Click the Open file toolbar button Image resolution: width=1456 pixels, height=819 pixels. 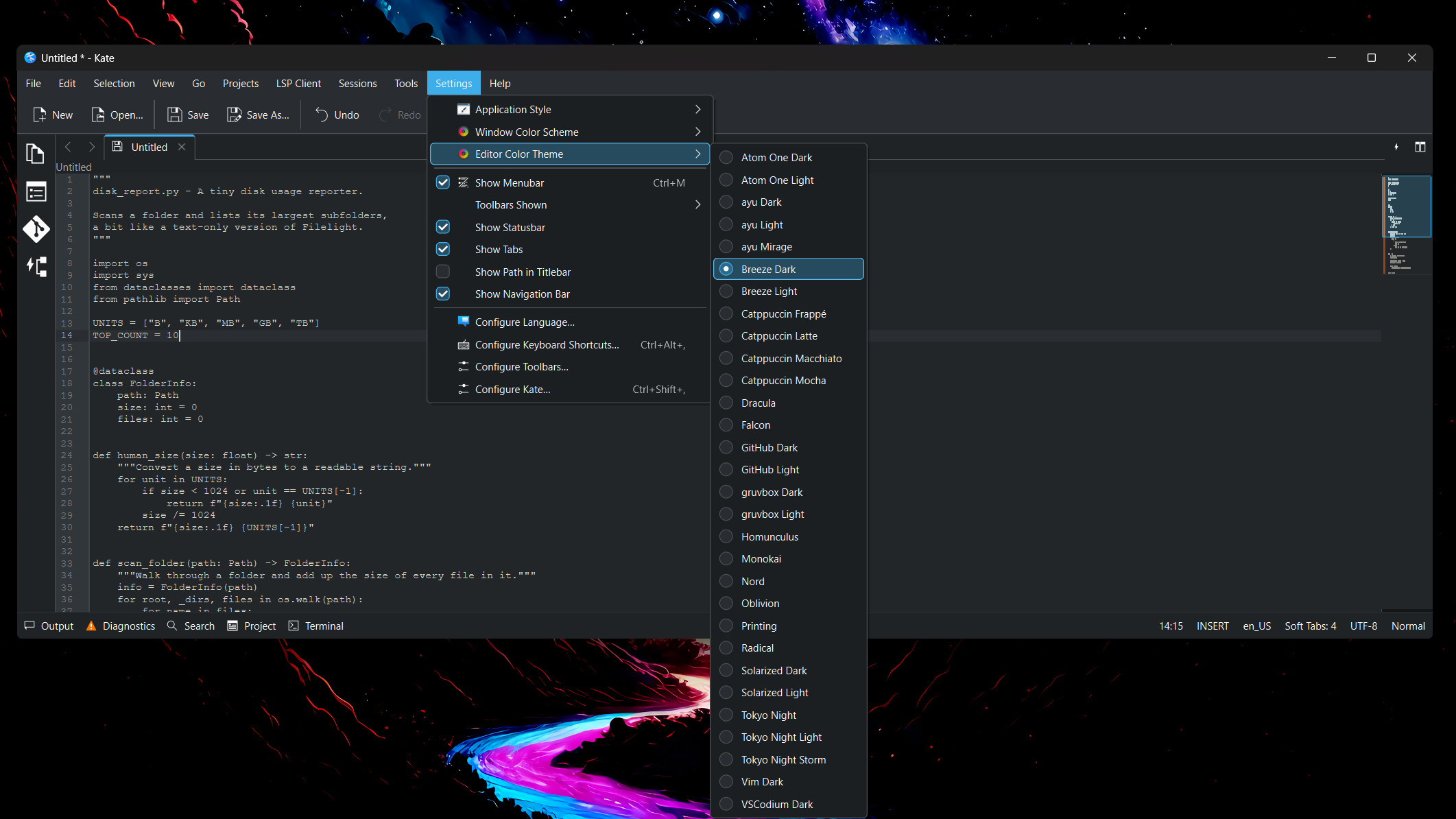[x=117, y=115]
